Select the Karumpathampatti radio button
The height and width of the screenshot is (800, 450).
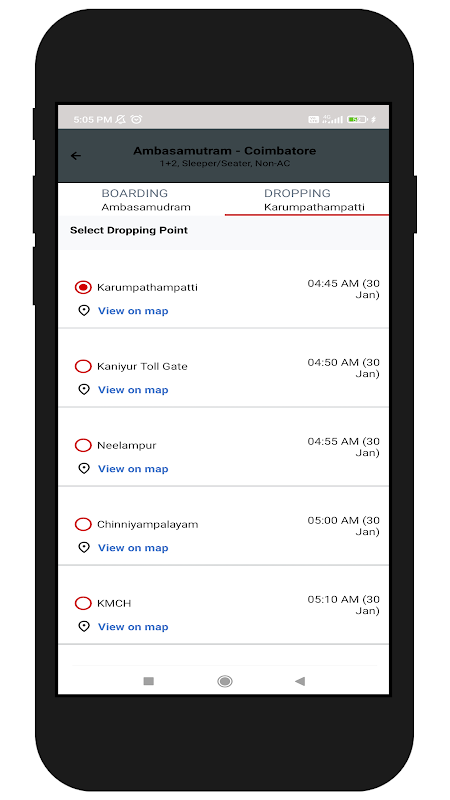tap(83, 287)
